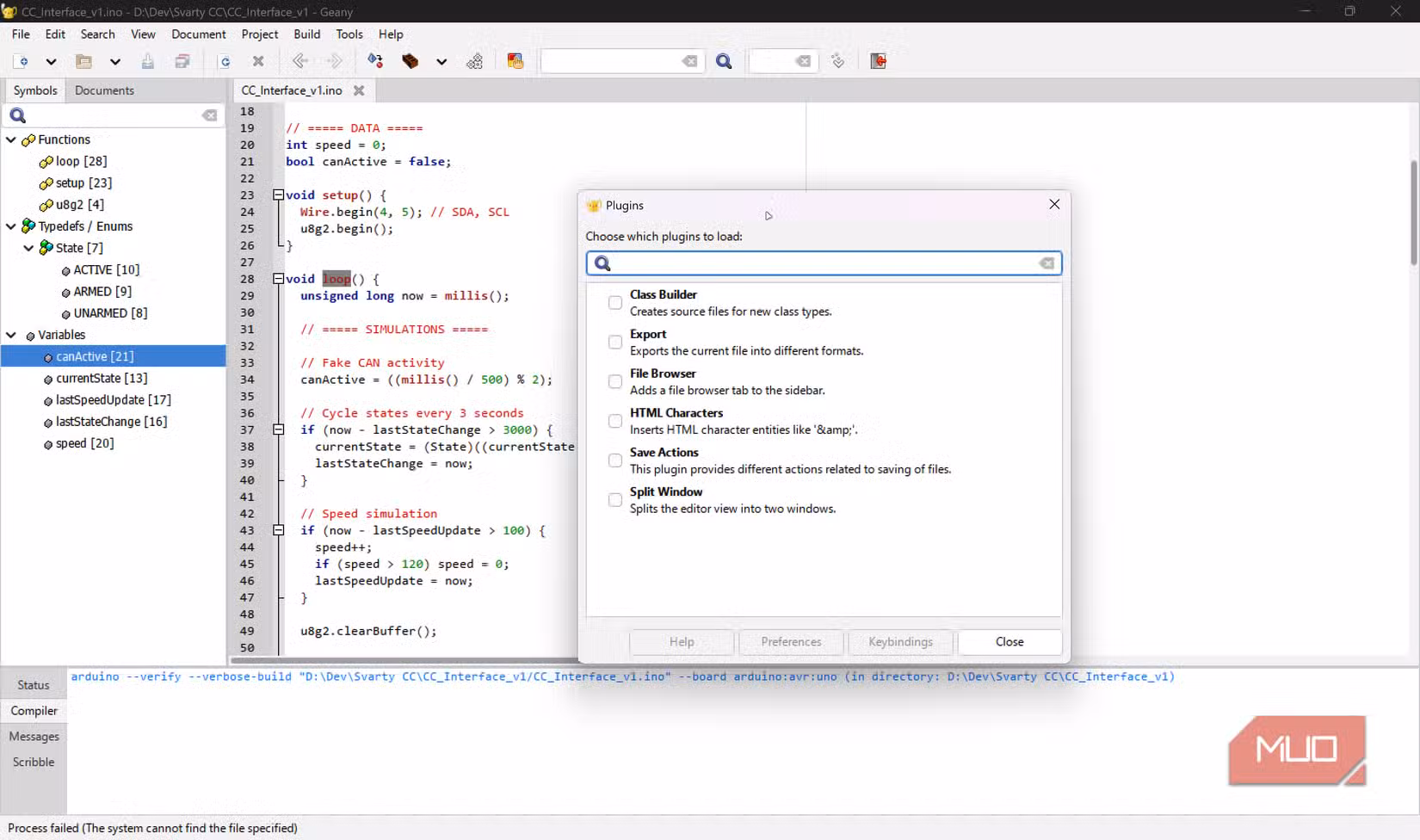Open the Search menu
This screenshot has height=840, width=1420.
tap(97, 34)
